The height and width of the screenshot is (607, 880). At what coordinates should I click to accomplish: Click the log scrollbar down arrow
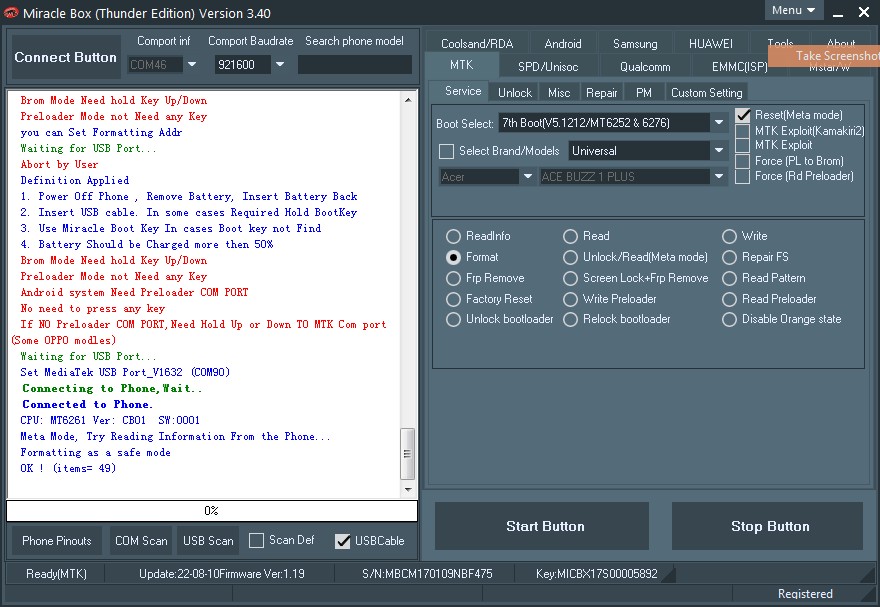click(408, 490)
